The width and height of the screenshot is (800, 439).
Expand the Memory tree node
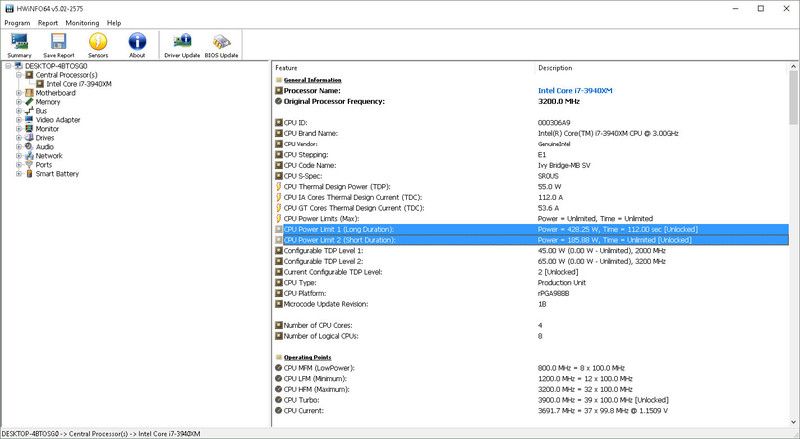(x=19, y=102)
